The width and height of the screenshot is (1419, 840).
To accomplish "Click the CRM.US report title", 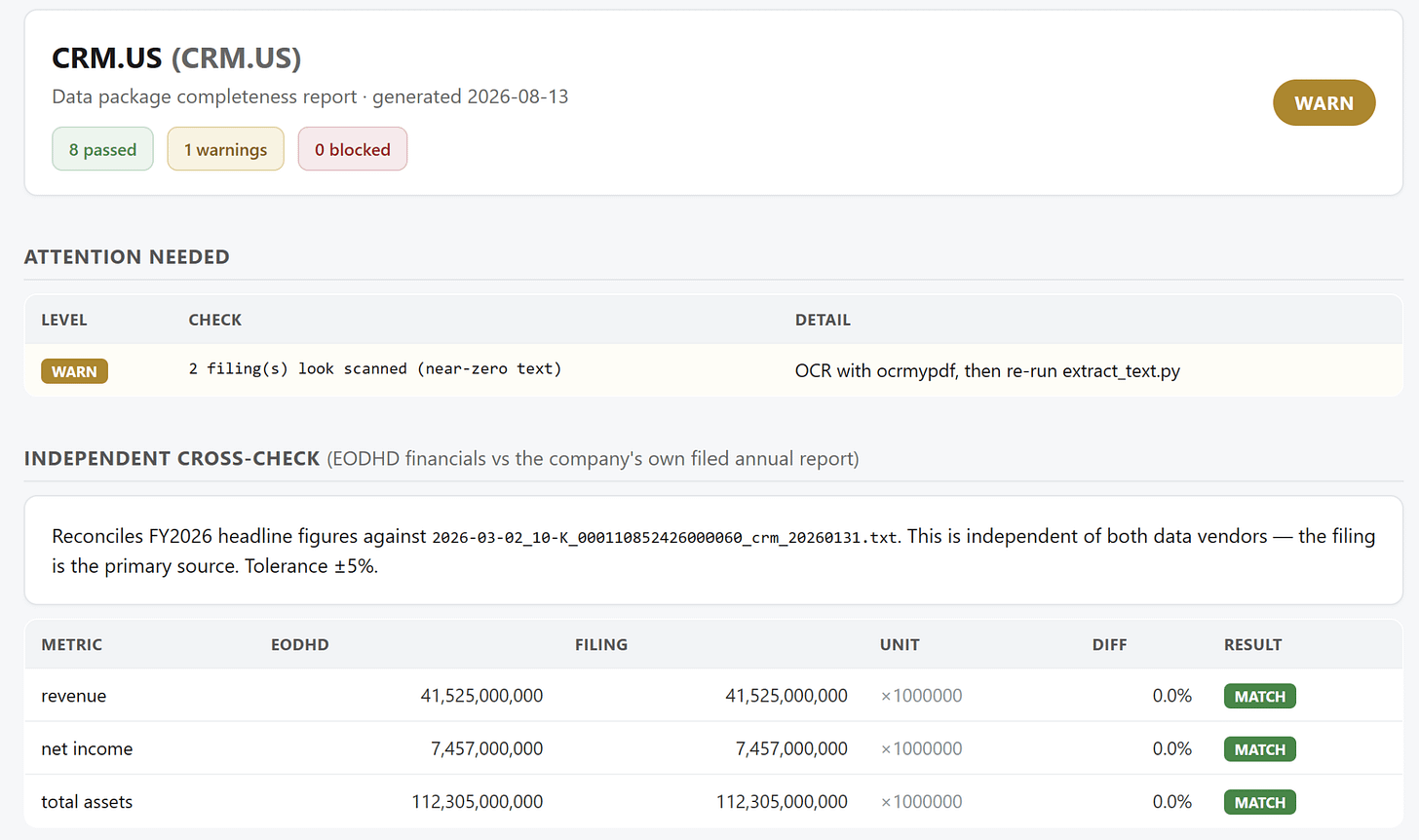I will 176,58.
